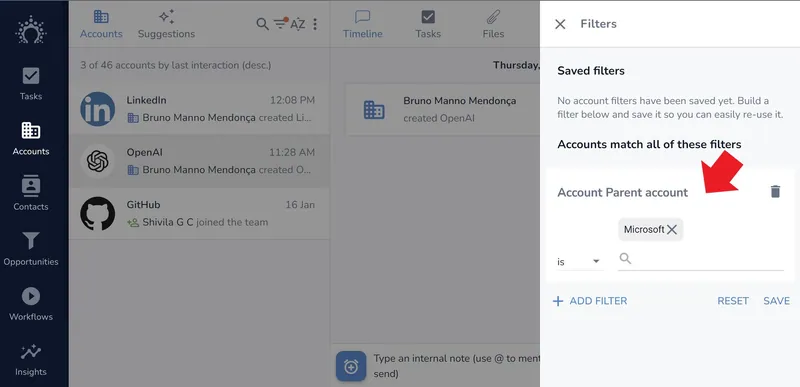The height and width of the screenshot is (387, 800).
Task: Select the LinkedIn account row
Action: pos(199,109)
